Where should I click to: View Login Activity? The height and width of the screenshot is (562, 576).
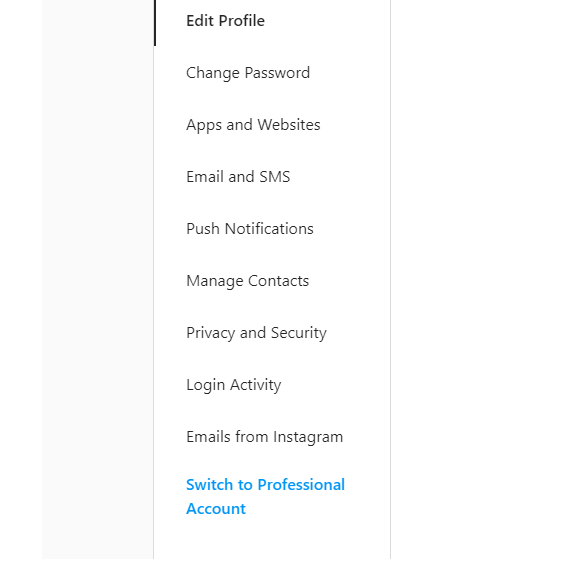click(272, 385)
